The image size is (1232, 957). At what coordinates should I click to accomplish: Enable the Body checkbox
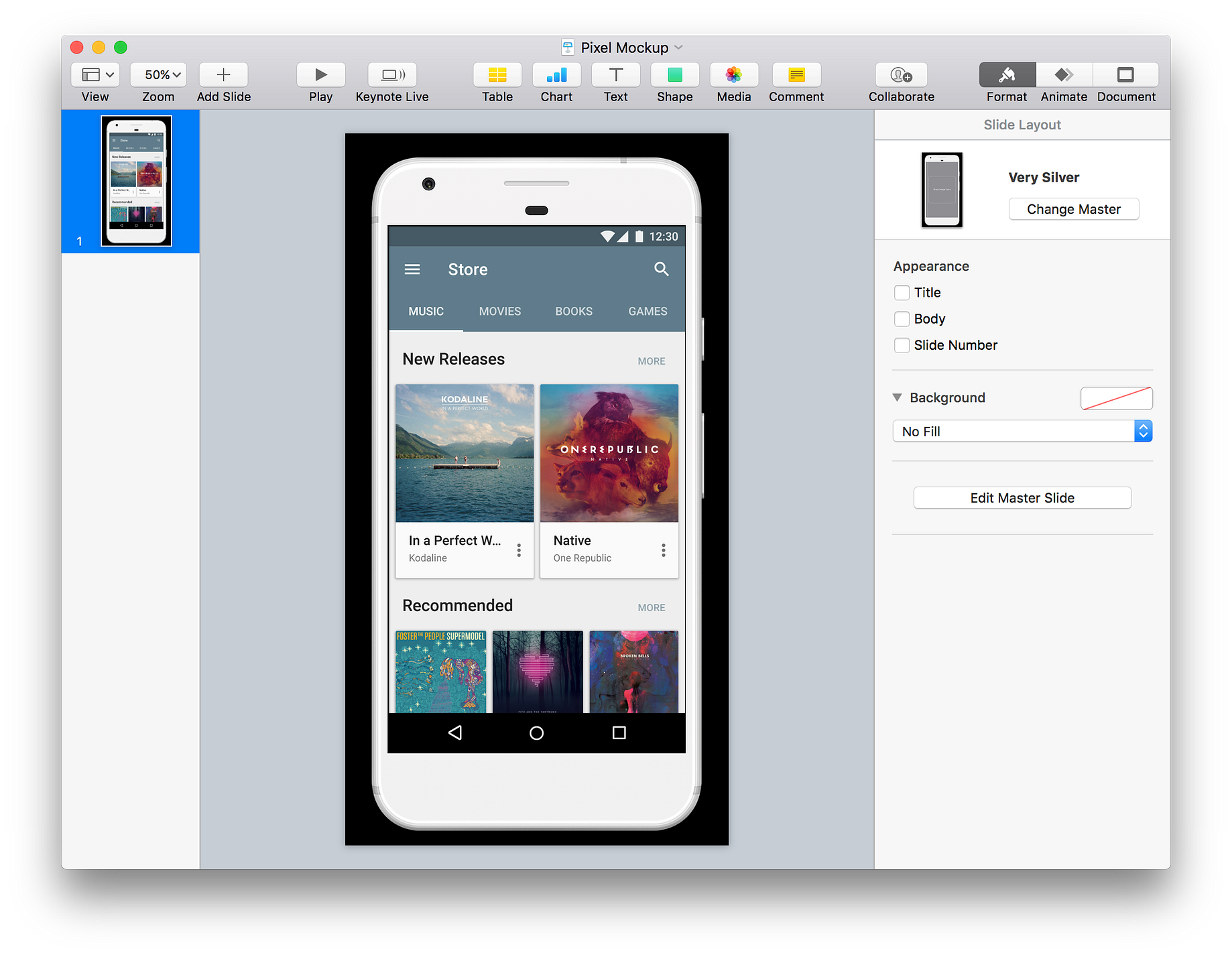[902, 319]
